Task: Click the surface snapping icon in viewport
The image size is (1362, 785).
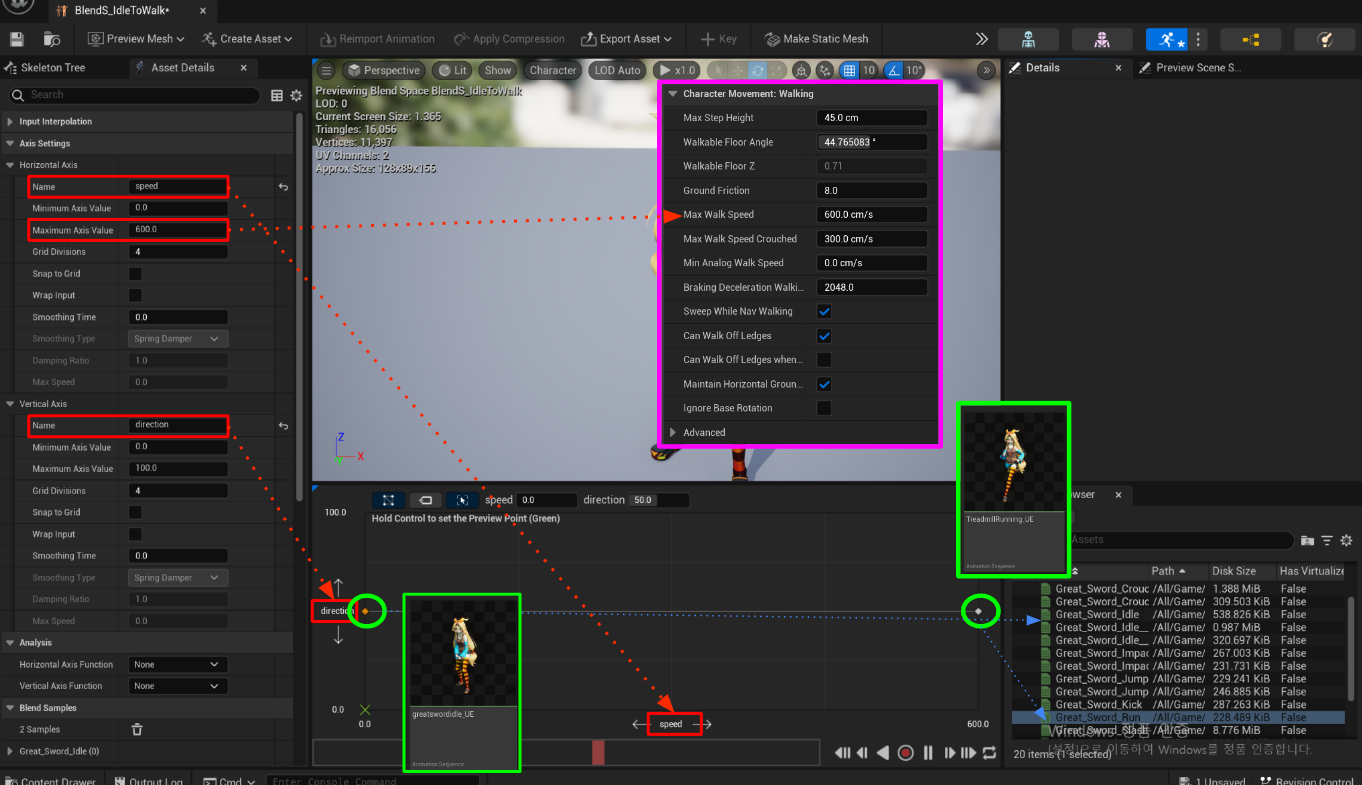Action: click(x=824, y=70)
